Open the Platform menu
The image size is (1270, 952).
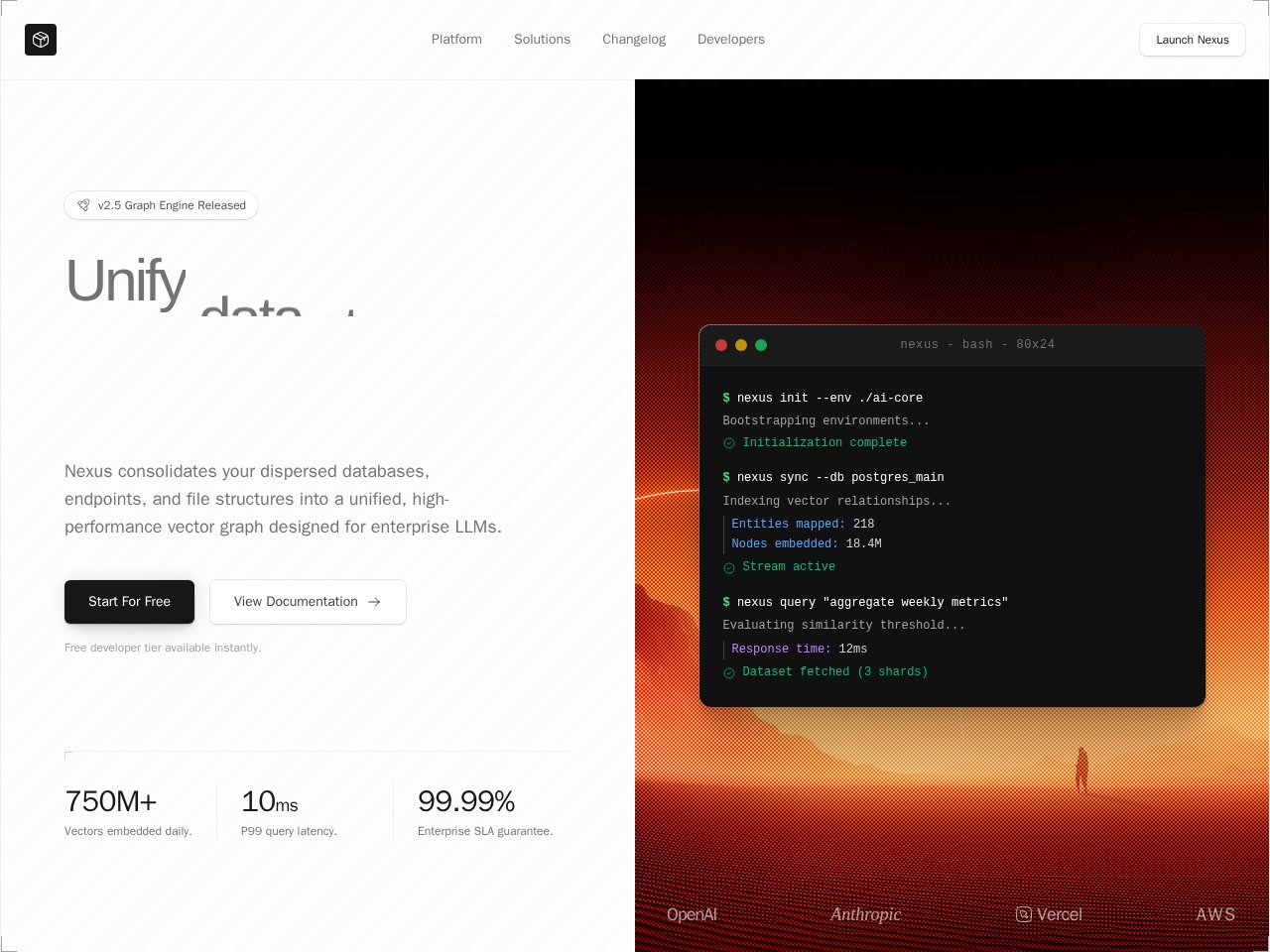tap(456, 40)
